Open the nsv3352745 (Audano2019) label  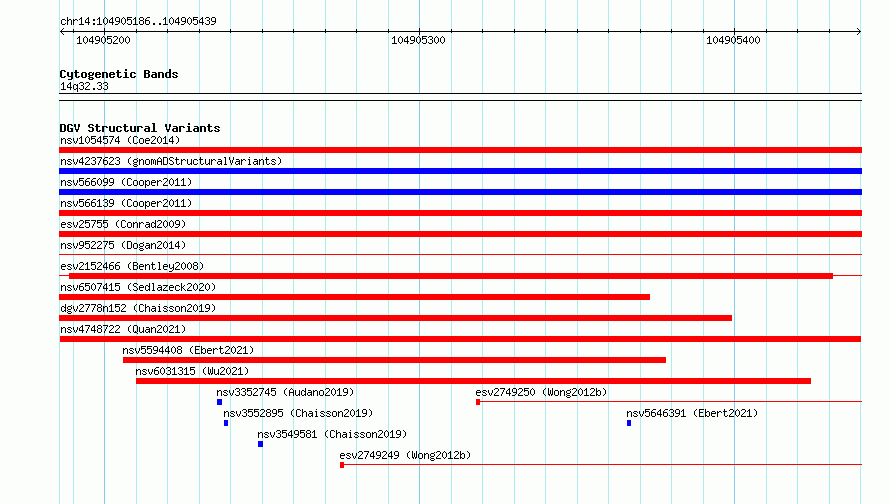click(285, 392)
